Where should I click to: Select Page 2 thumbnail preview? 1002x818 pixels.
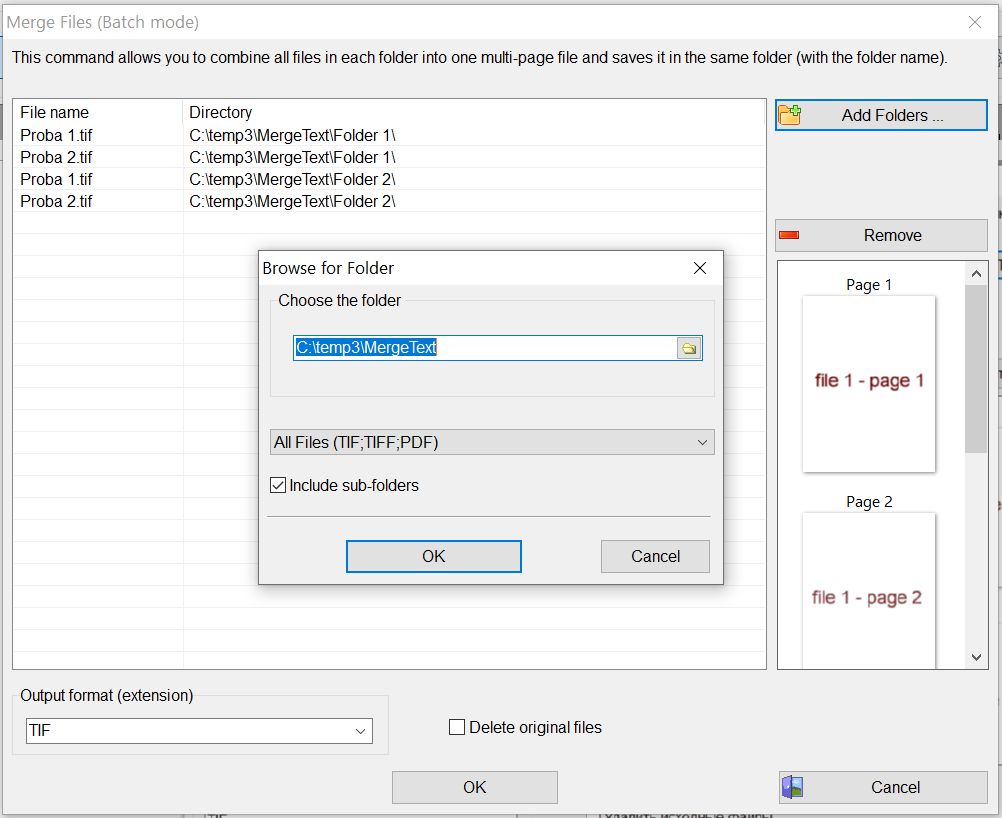(869, 590)
